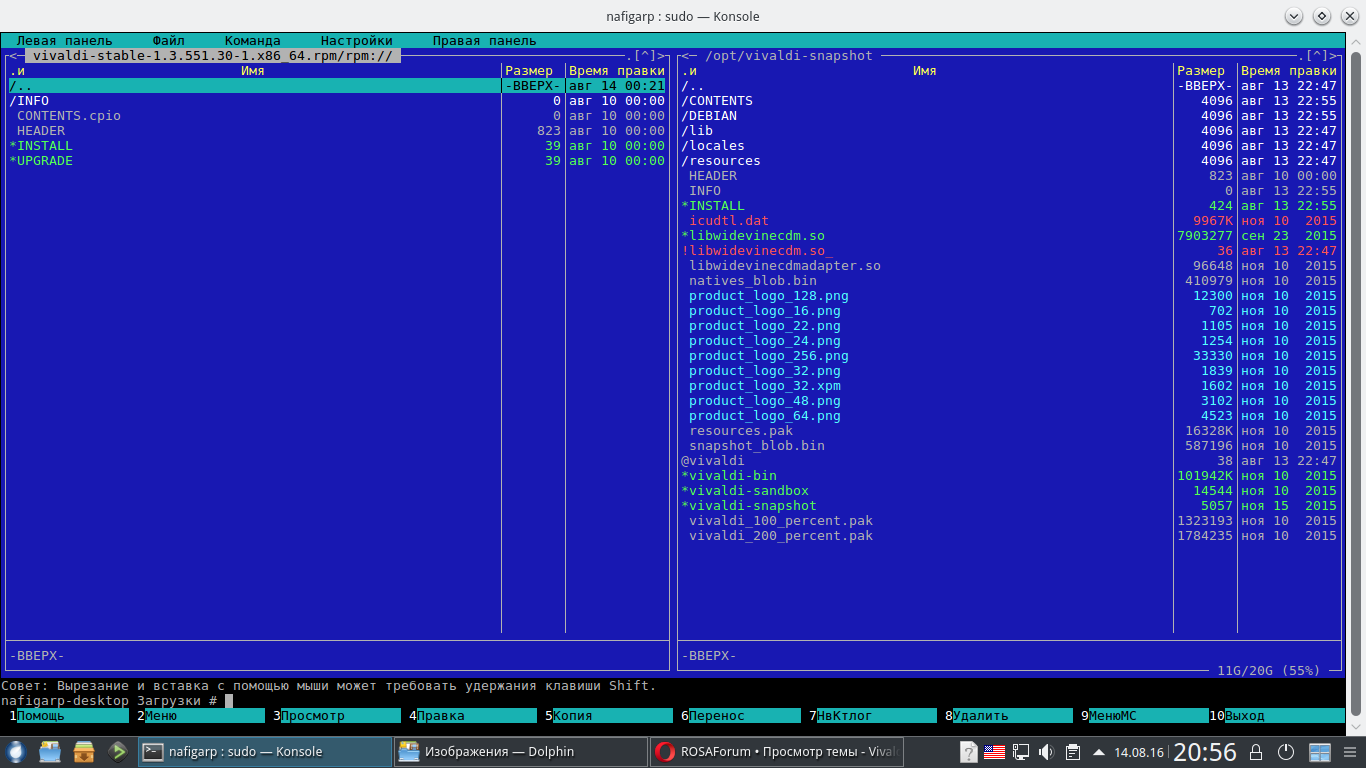Open the ROSA launcher menu icon

(17, 751)
